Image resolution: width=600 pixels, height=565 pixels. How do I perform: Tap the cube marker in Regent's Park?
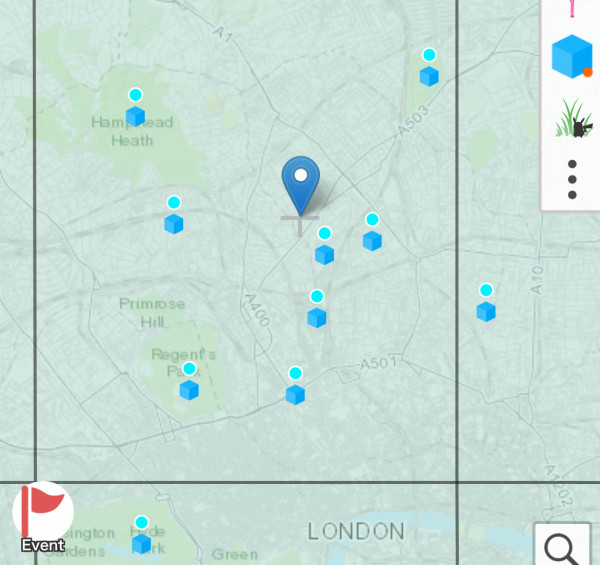coord(189,390)
